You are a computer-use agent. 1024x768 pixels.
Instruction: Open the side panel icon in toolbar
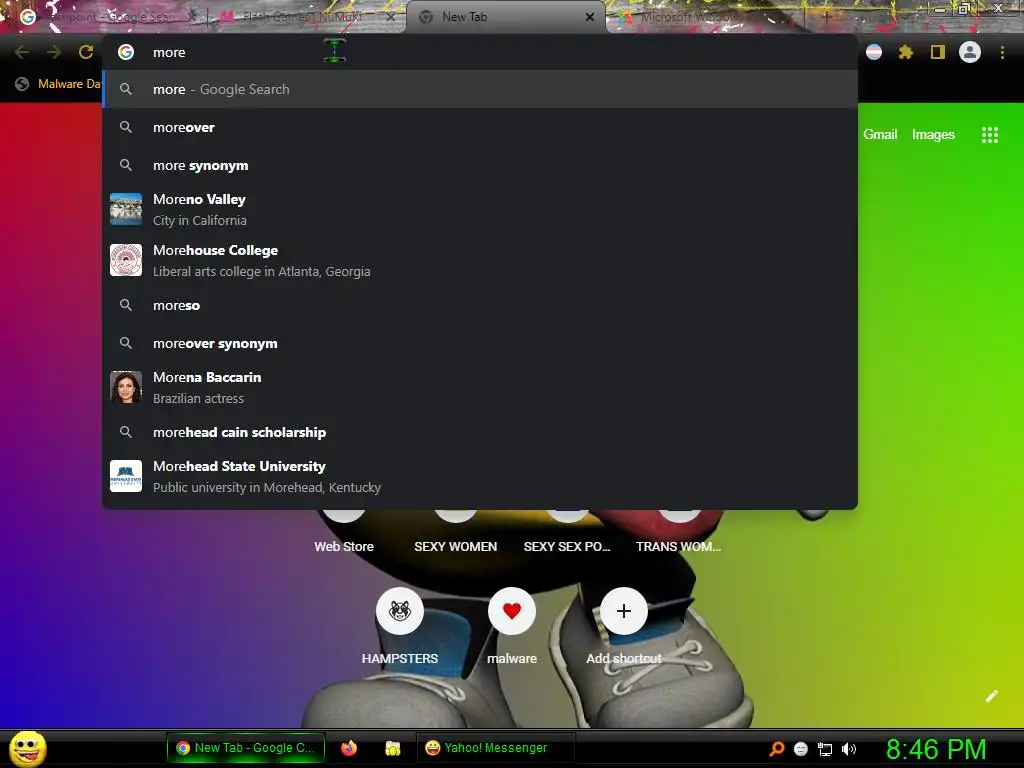pyautogui.click(x=938, y=52)
